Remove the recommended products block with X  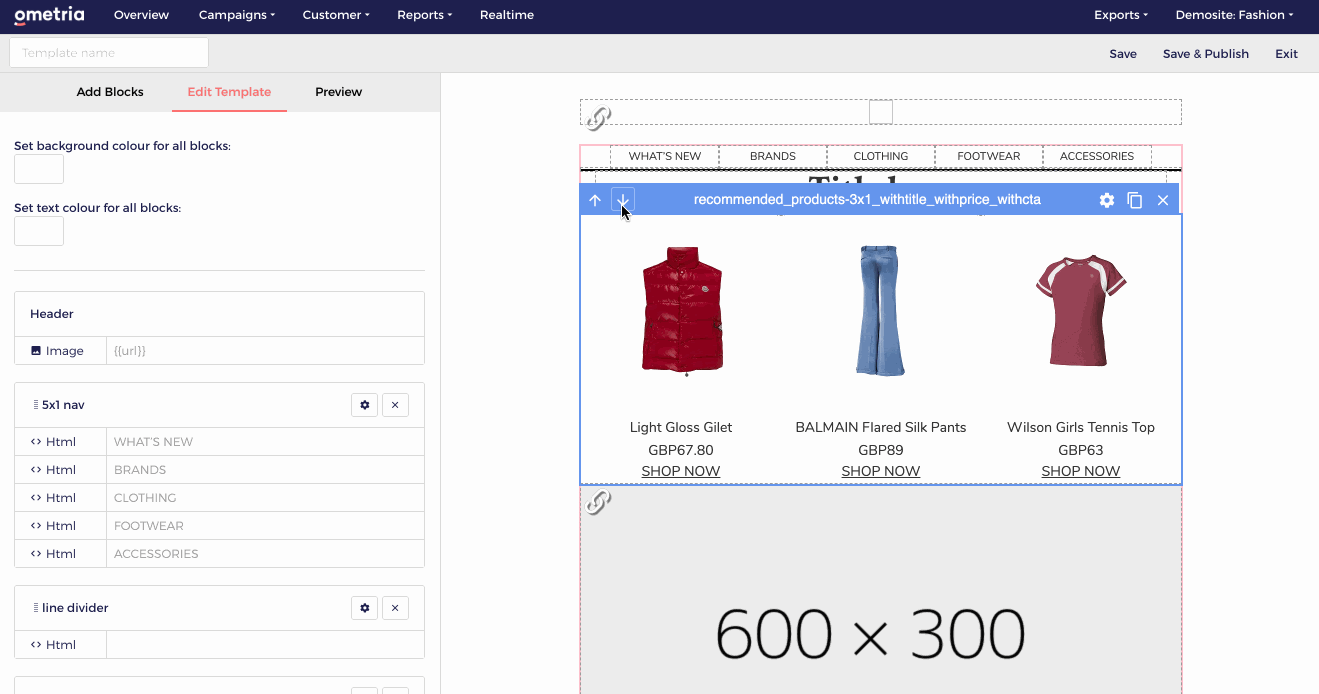tap(1163, 200)
